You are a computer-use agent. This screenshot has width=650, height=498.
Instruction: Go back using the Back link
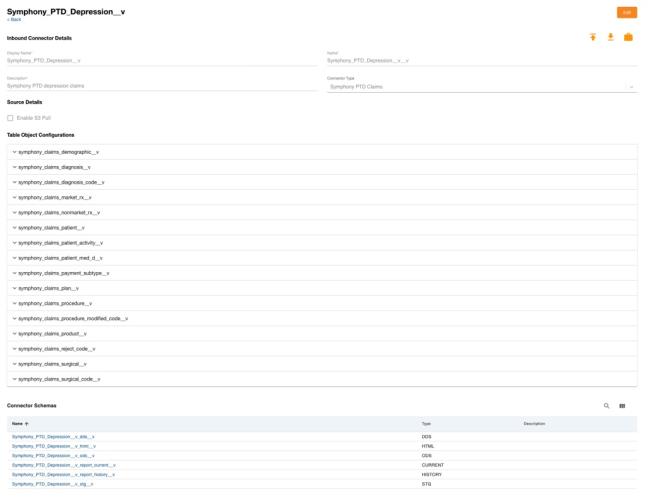[x=14, y=19]
